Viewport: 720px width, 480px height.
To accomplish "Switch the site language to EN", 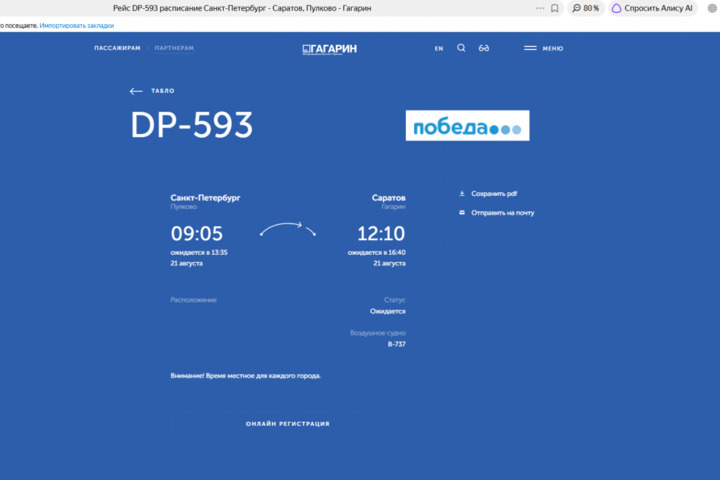I will [439, 48].
